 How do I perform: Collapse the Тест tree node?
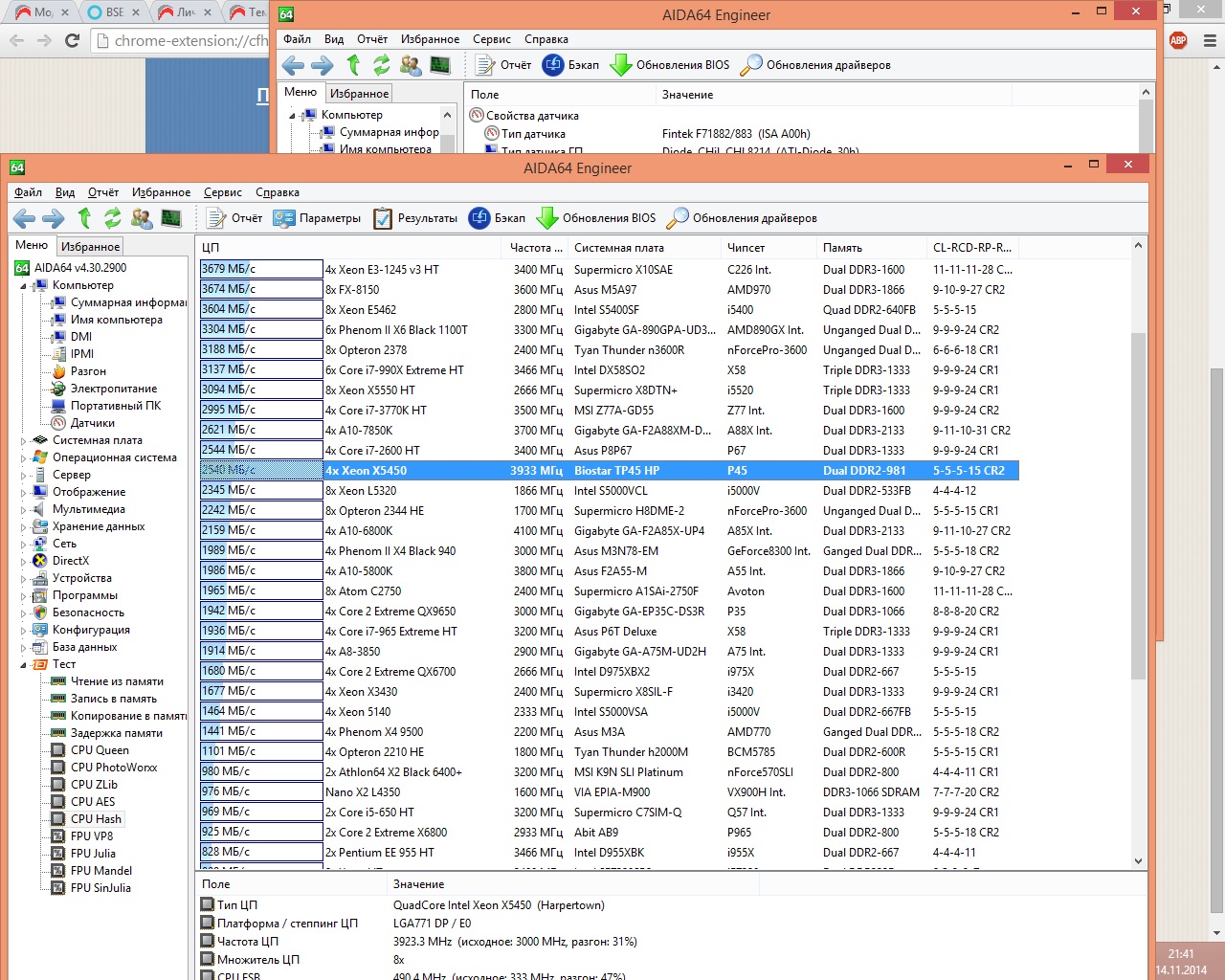point(23,664)
